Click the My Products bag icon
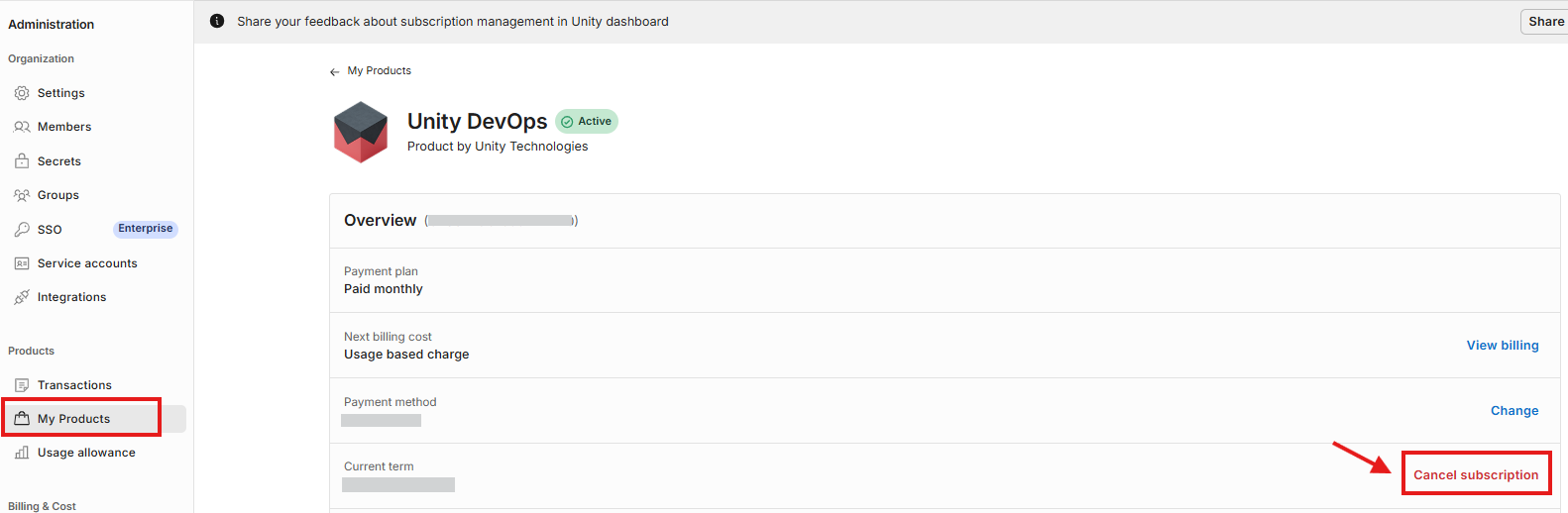The height and width of the screenshot is (513, 1568). (x=22, y=419)
